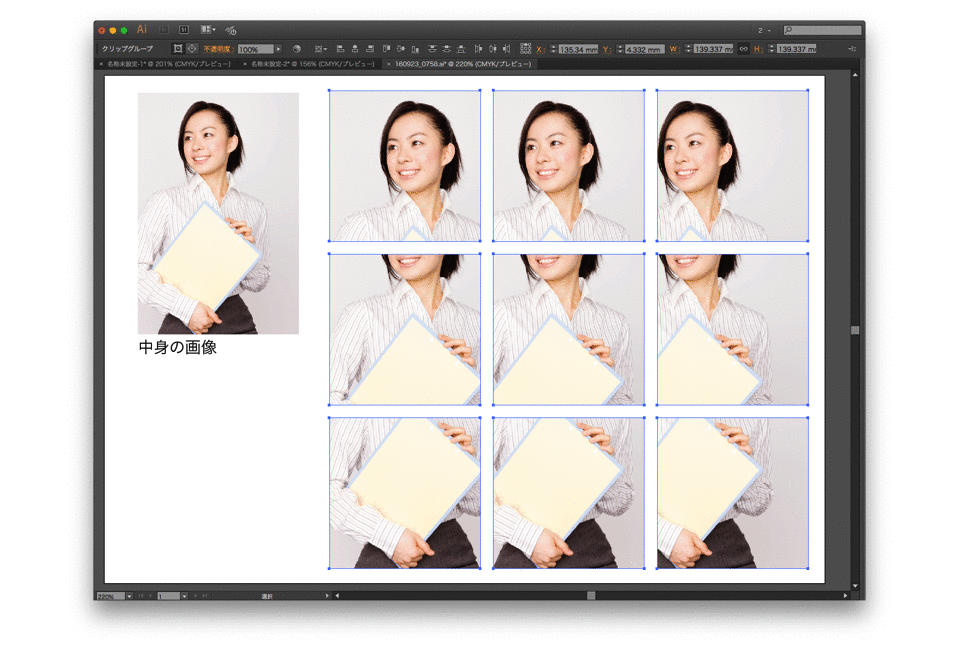Screen dimensions: 960x650
Task: Click the height stepper arrows
Action: click(771, 49)
